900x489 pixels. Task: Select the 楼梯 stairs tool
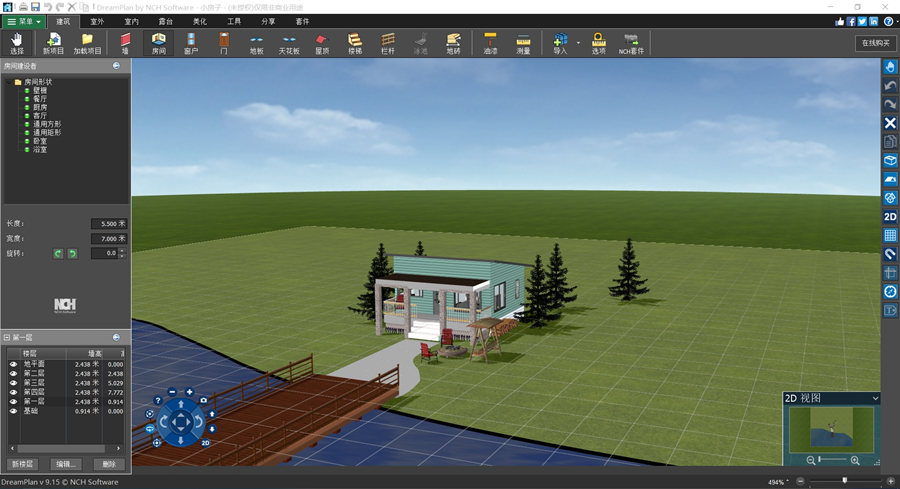click(355, 44)
